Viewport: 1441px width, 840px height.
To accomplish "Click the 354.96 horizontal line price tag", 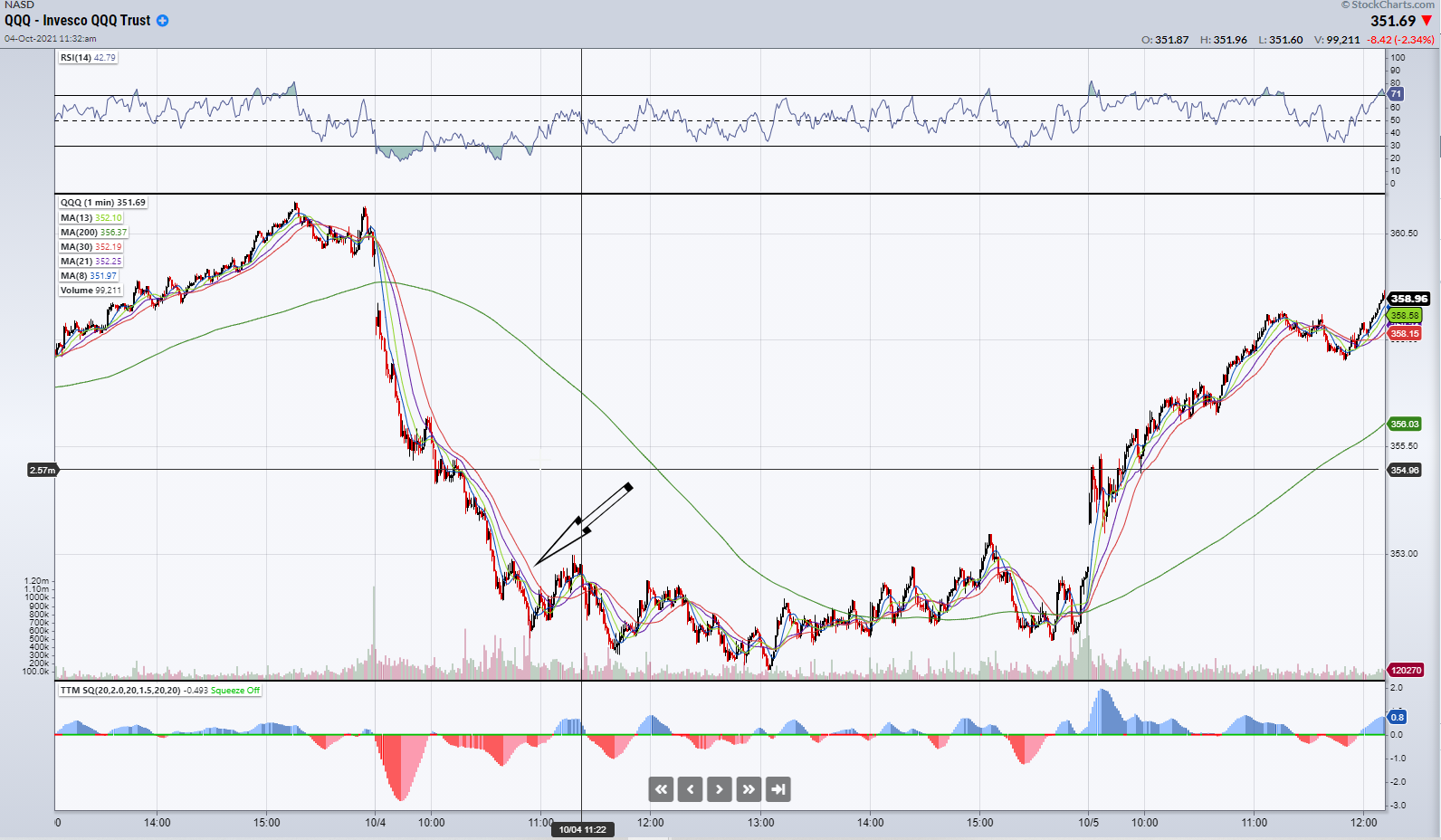I will tap(1405, 470).
